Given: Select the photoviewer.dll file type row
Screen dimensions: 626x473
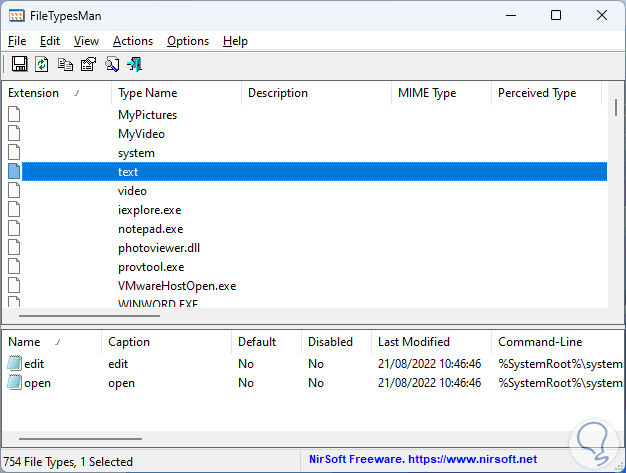Looking at the screenshot, I should coord(156,248).
